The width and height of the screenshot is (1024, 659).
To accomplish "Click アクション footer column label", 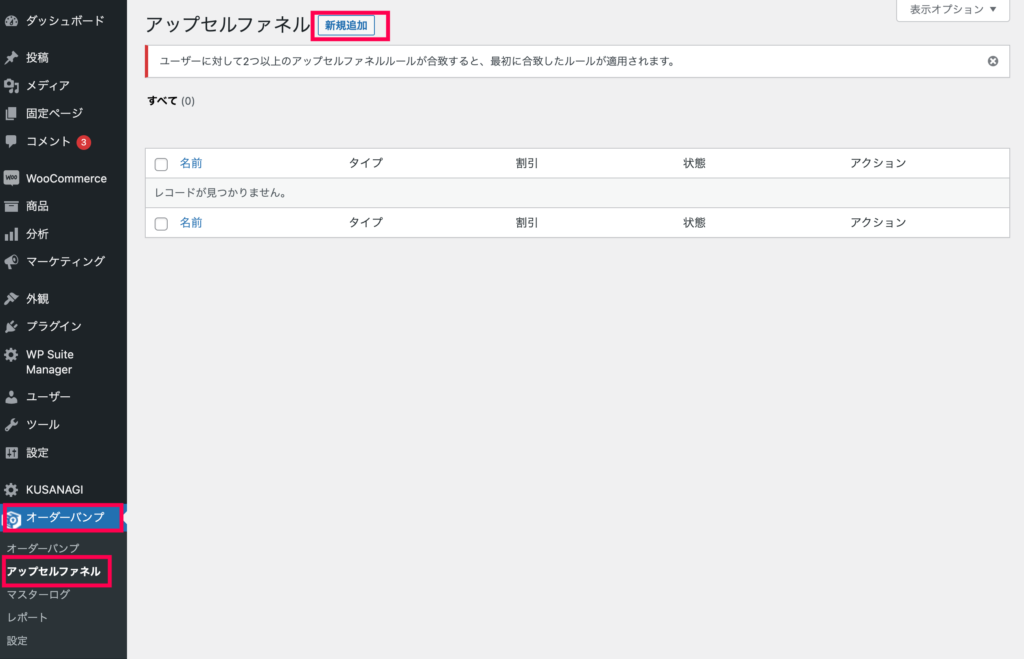I will pos(878,223).
